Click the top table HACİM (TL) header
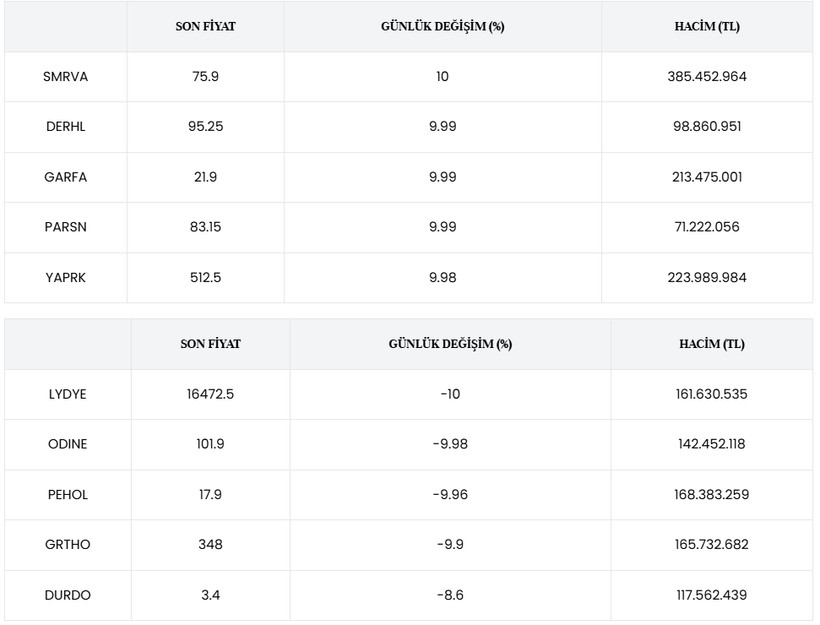The height and width of the screenshot is (625, 820). coord(707,26)
